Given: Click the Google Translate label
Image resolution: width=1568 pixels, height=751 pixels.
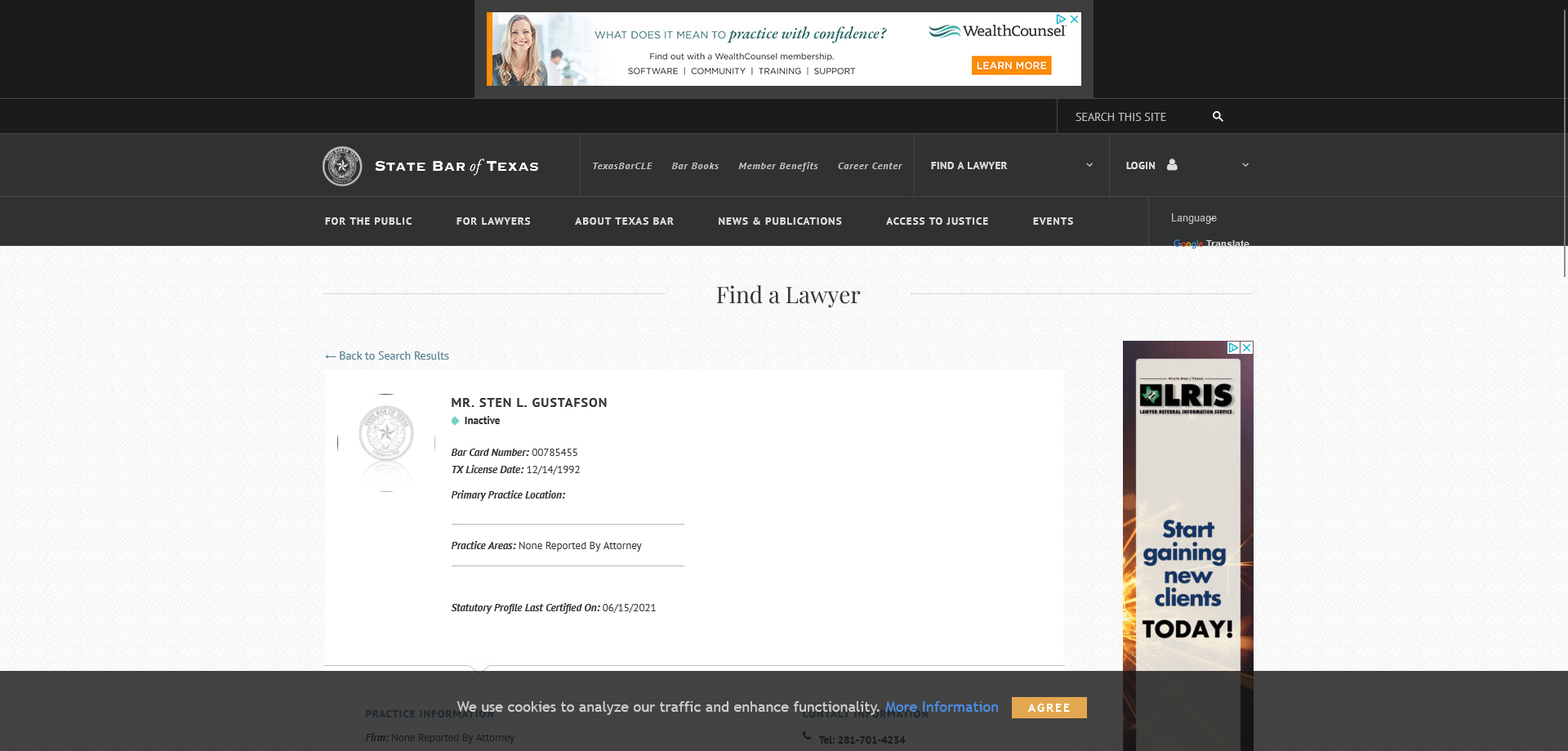Looking at the screenshot, I should tap(1211, 243).
